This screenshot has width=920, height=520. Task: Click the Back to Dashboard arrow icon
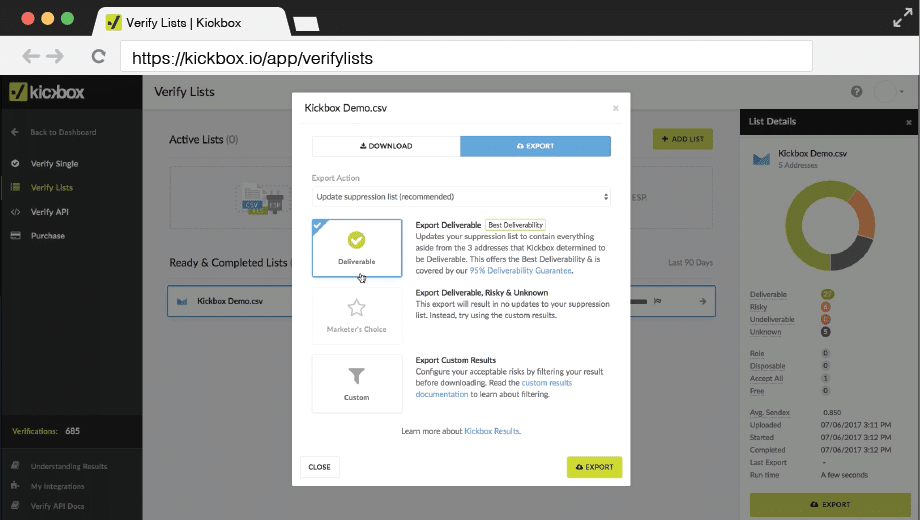click(x=15, y=132)
